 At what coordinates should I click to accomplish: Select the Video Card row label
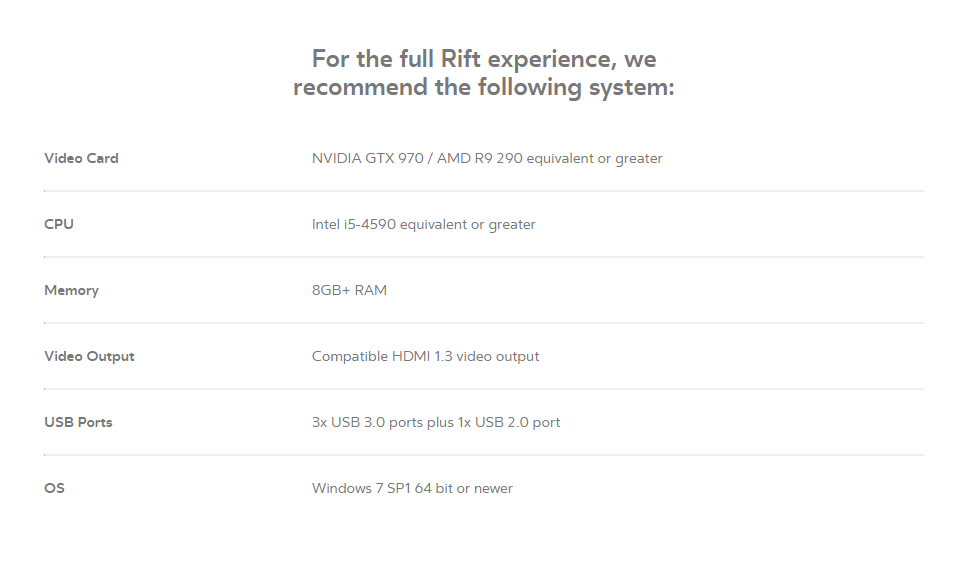[x=81, y=158]
